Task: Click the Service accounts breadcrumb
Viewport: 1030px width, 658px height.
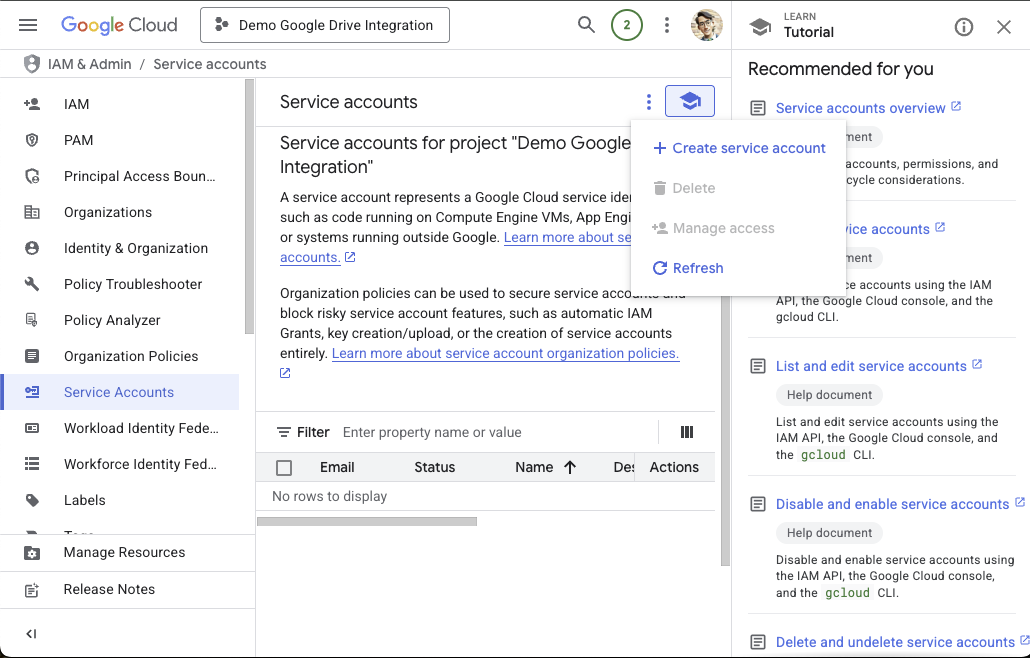Action: [x=210, y=64]
